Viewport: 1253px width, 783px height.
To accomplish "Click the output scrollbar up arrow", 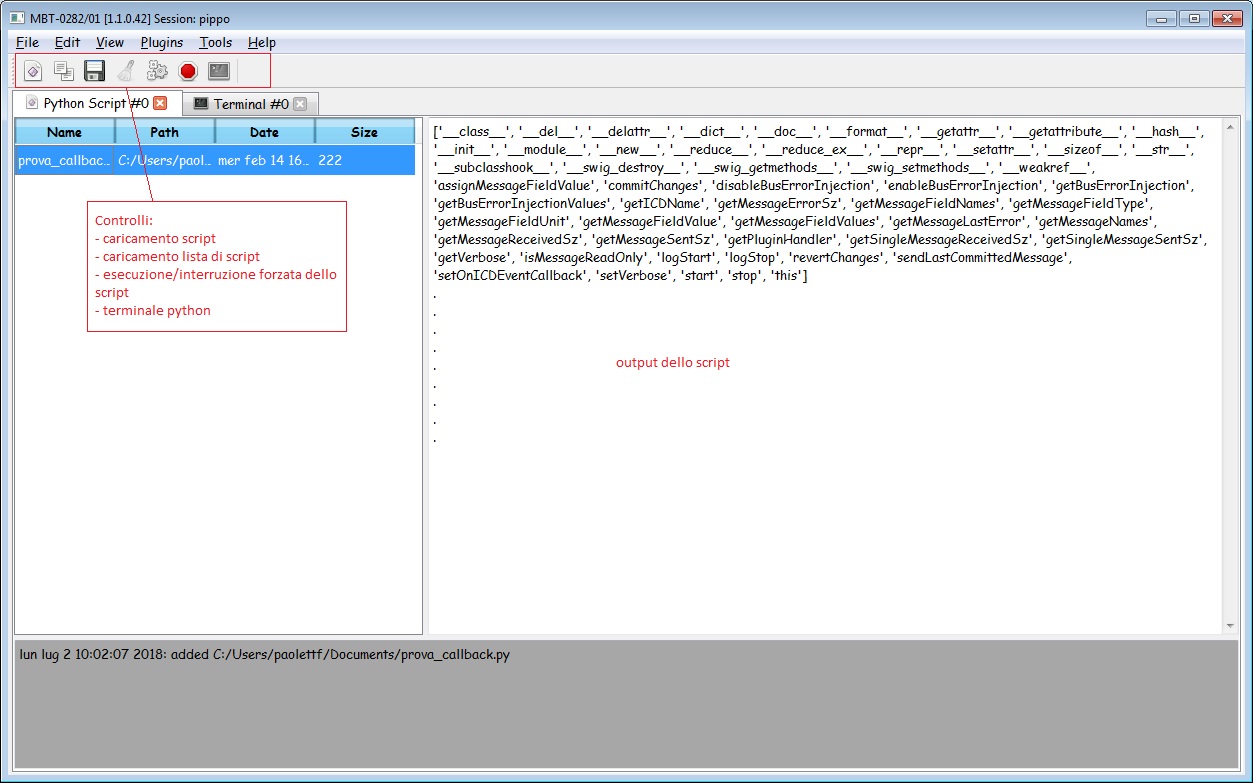I will [x=1230, y=125].
